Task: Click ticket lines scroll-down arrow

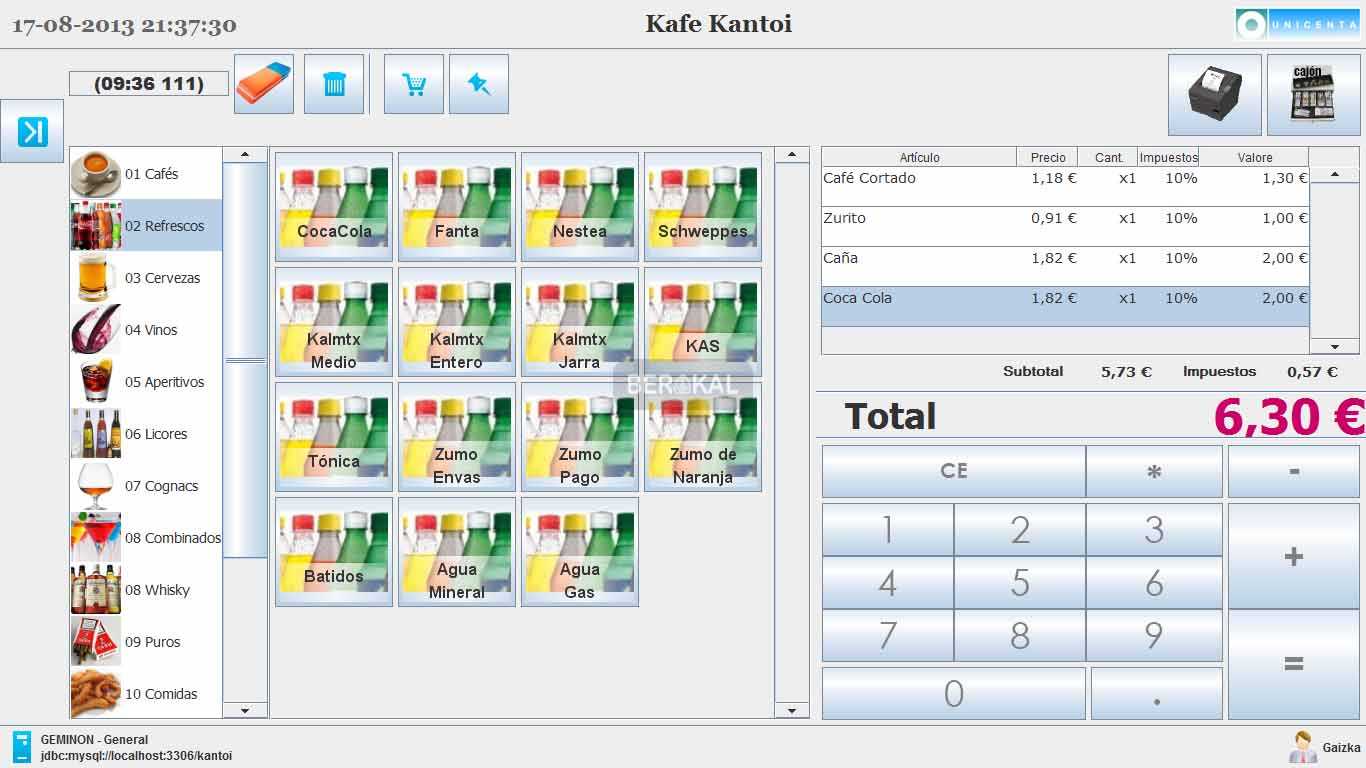Action: 1335,347
